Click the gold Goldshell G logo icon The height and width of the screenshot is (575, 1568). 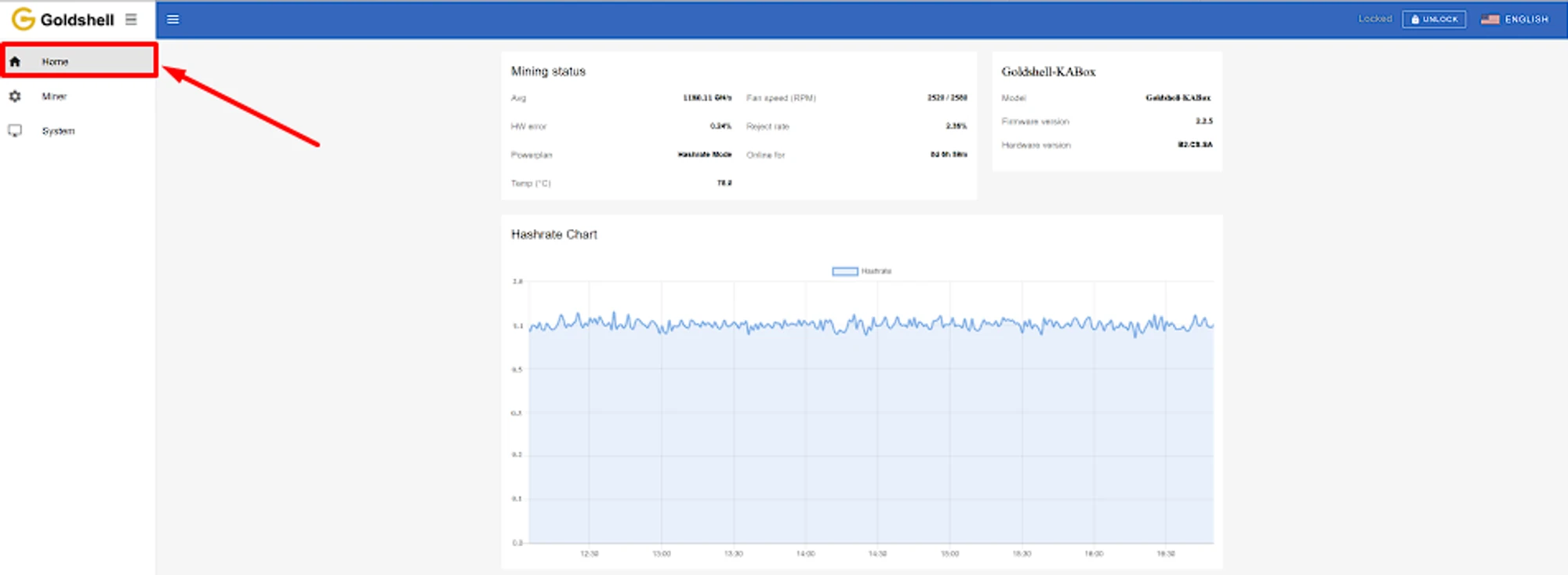[23, 19]
